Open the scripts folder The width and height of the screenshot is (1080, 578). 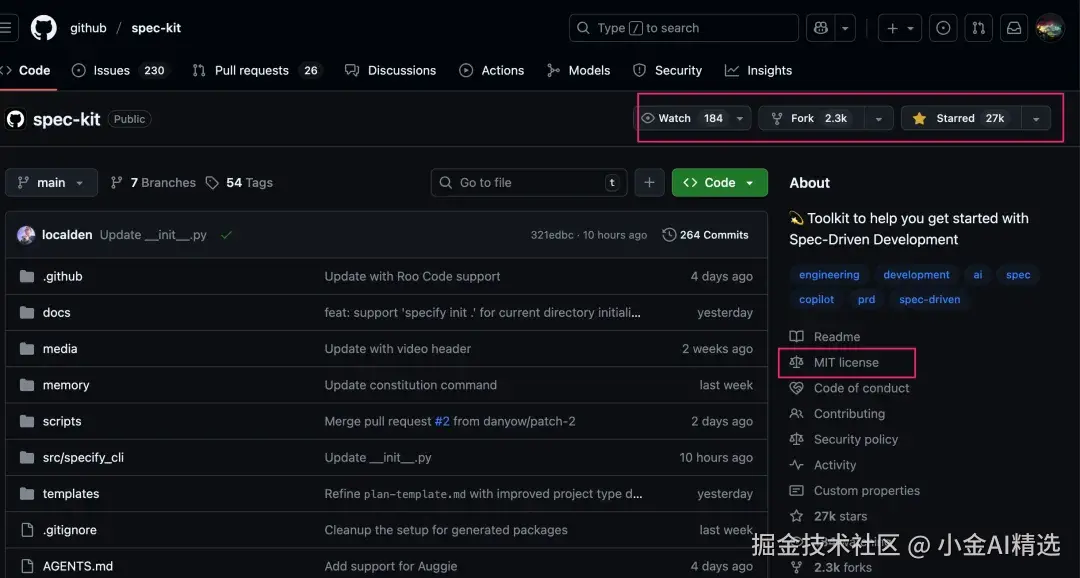(x=62, y=422)
